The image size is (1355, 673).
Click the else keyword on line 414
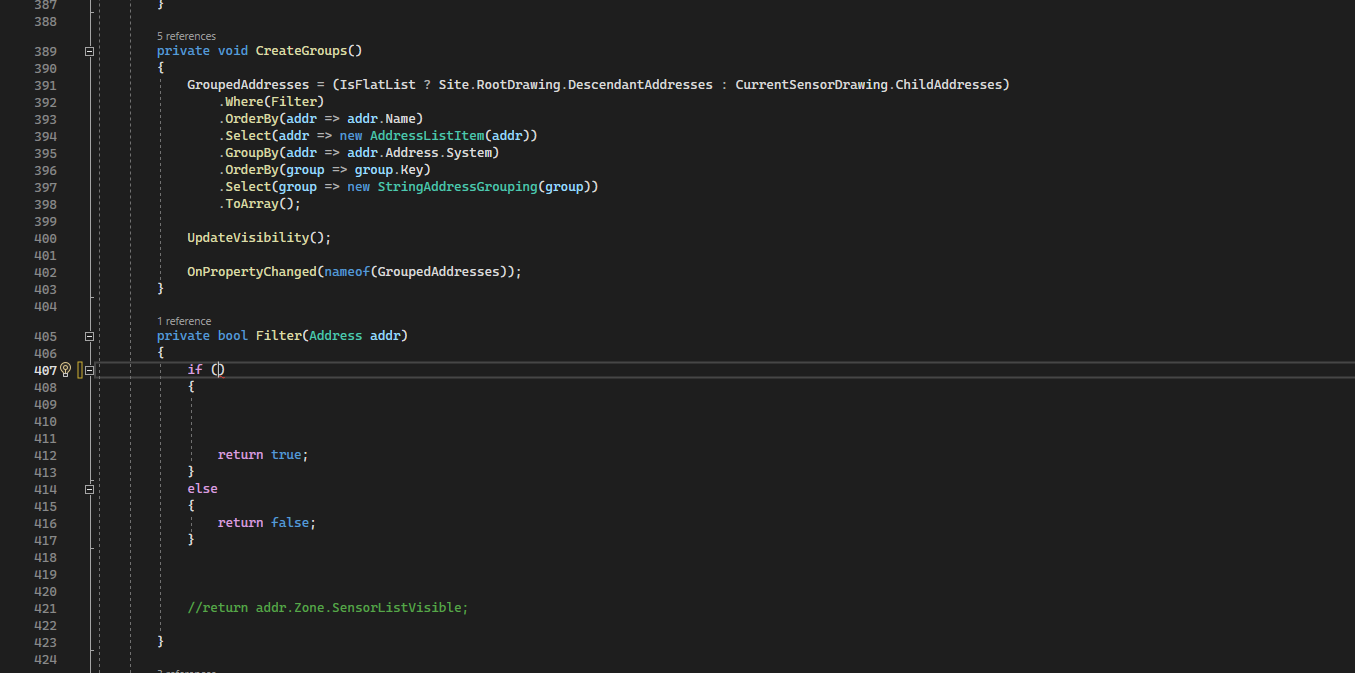(x=202, y=489)
